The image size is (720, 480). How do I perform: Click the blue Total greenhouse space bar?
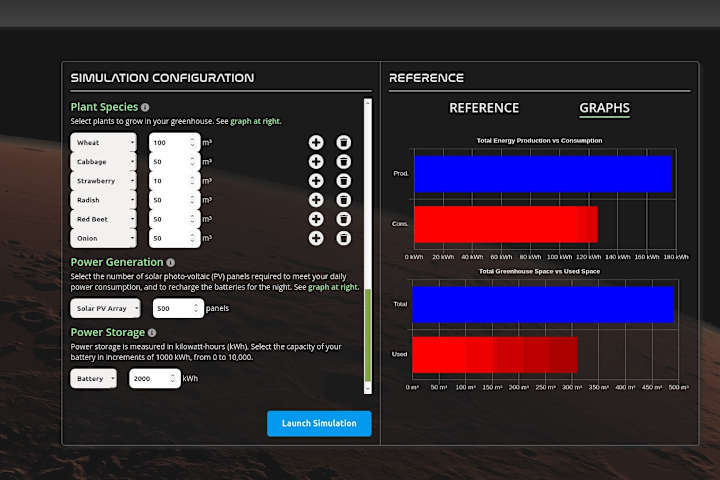coord(543,305)
